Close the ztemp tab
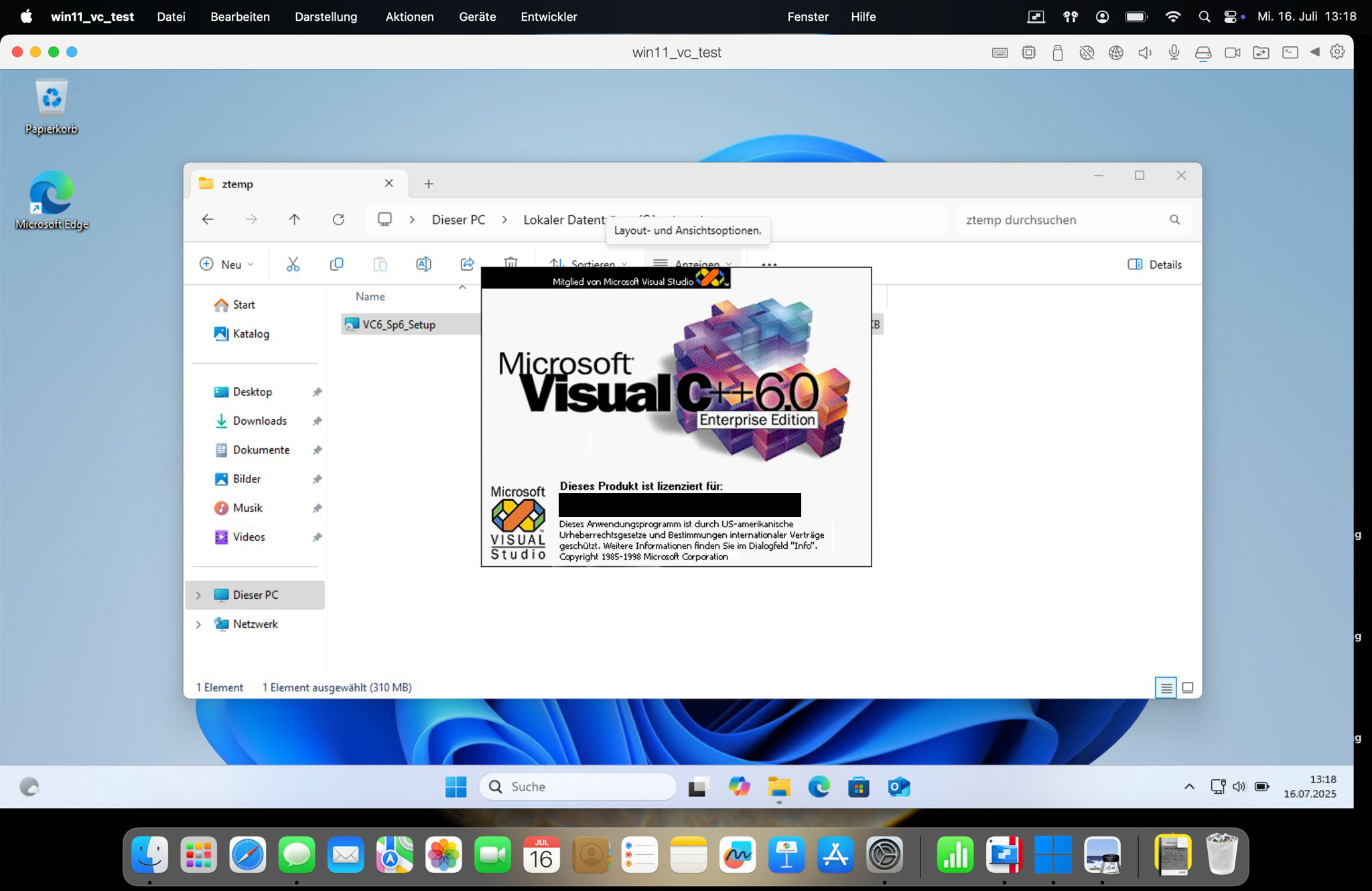This screenshot has height=891, width=1372. (x=389, y=183)
